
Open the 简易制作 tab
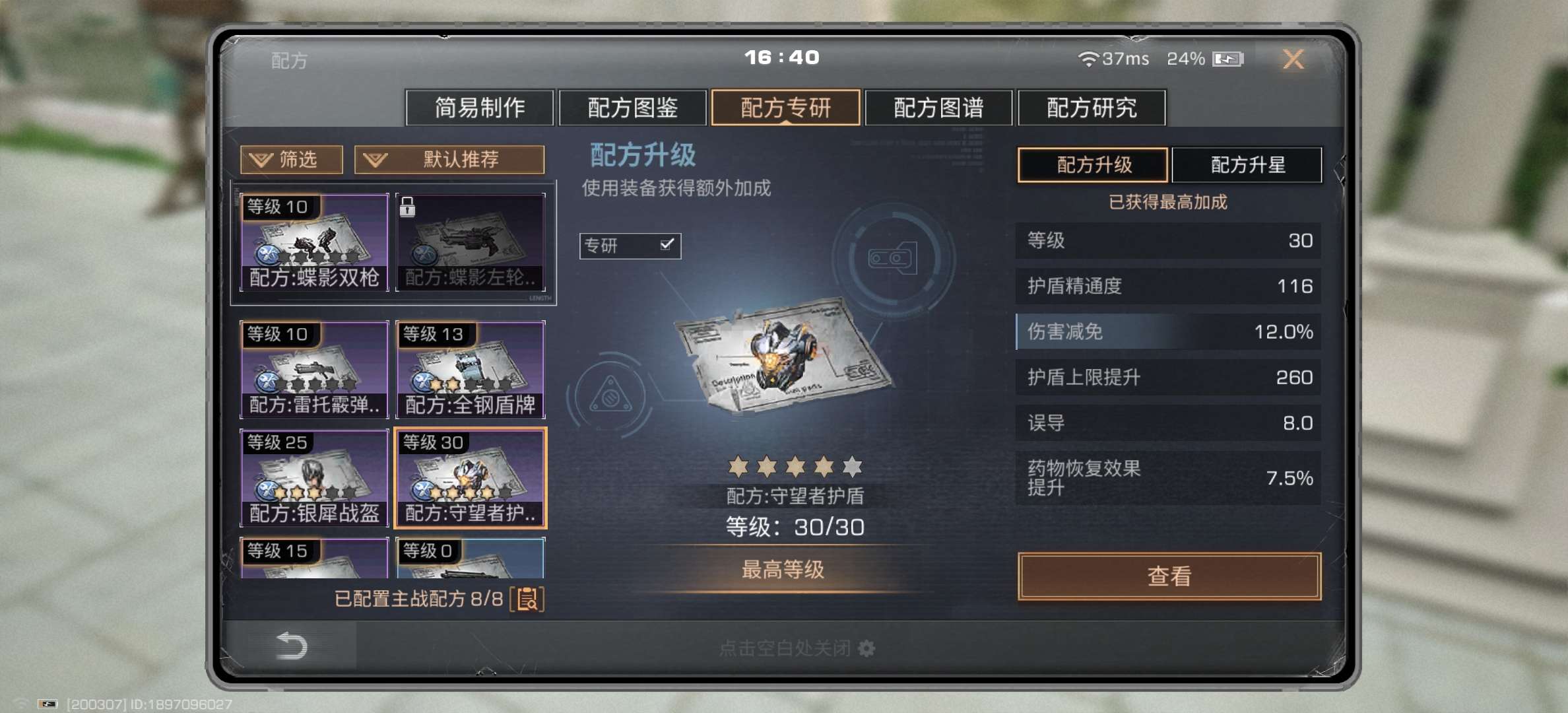pos(480,108)
